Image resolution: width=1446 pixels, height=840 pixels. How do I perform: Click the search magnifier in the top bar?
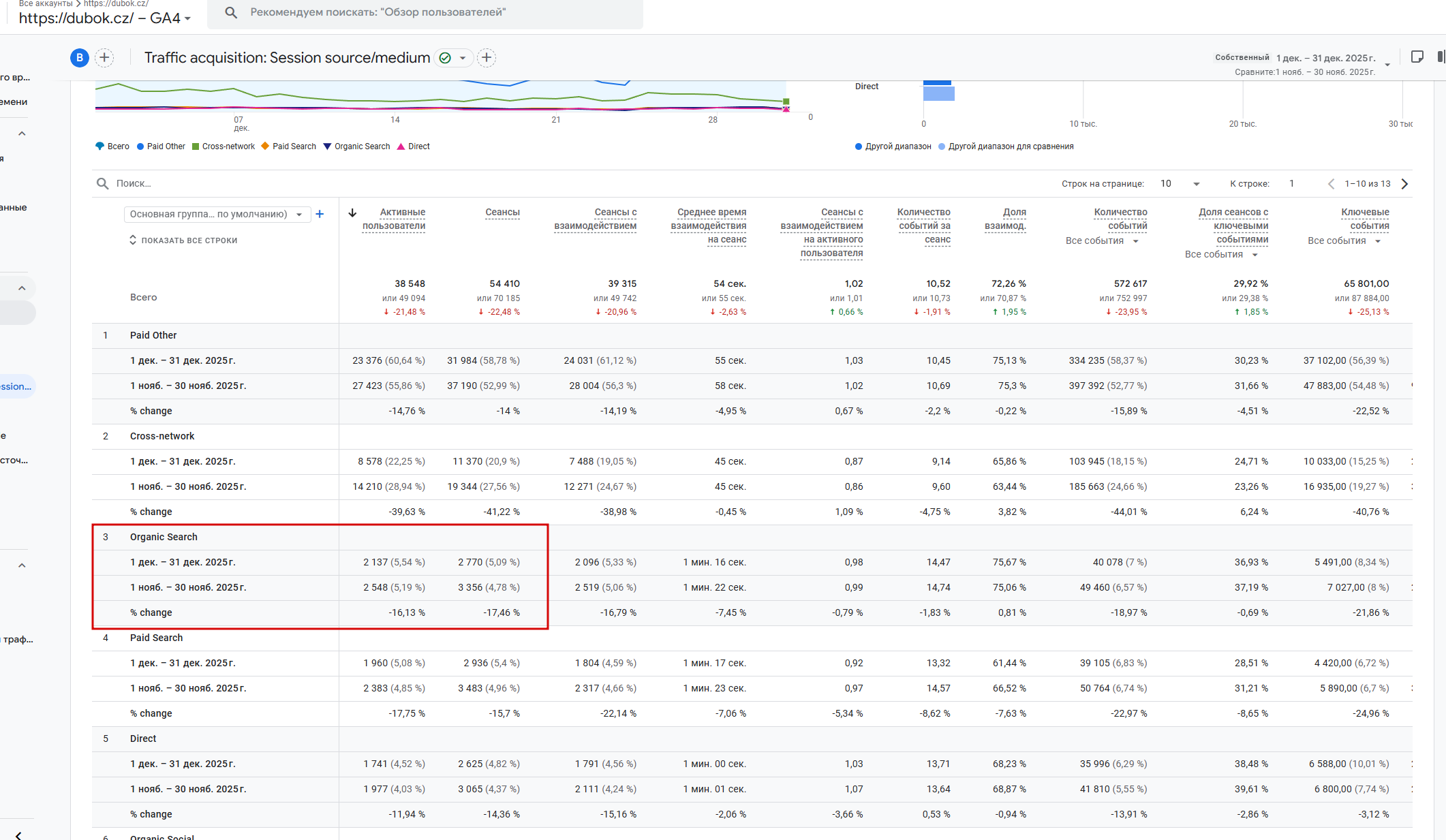pyautogui.click(x=231, y=12)
